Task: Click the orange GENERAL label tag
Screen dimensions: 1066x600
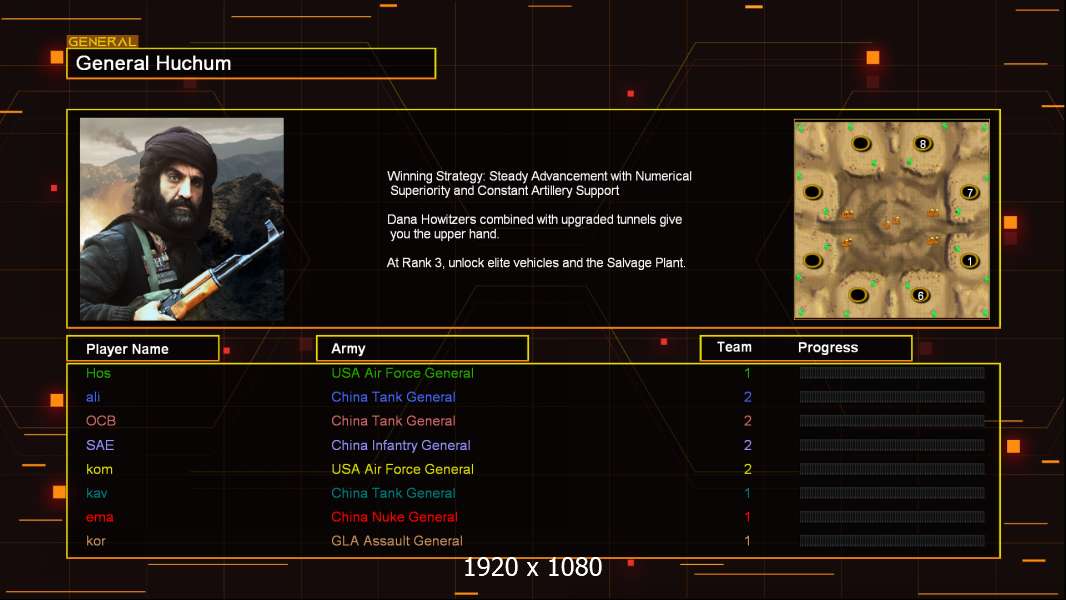Action: pos(103,41)
